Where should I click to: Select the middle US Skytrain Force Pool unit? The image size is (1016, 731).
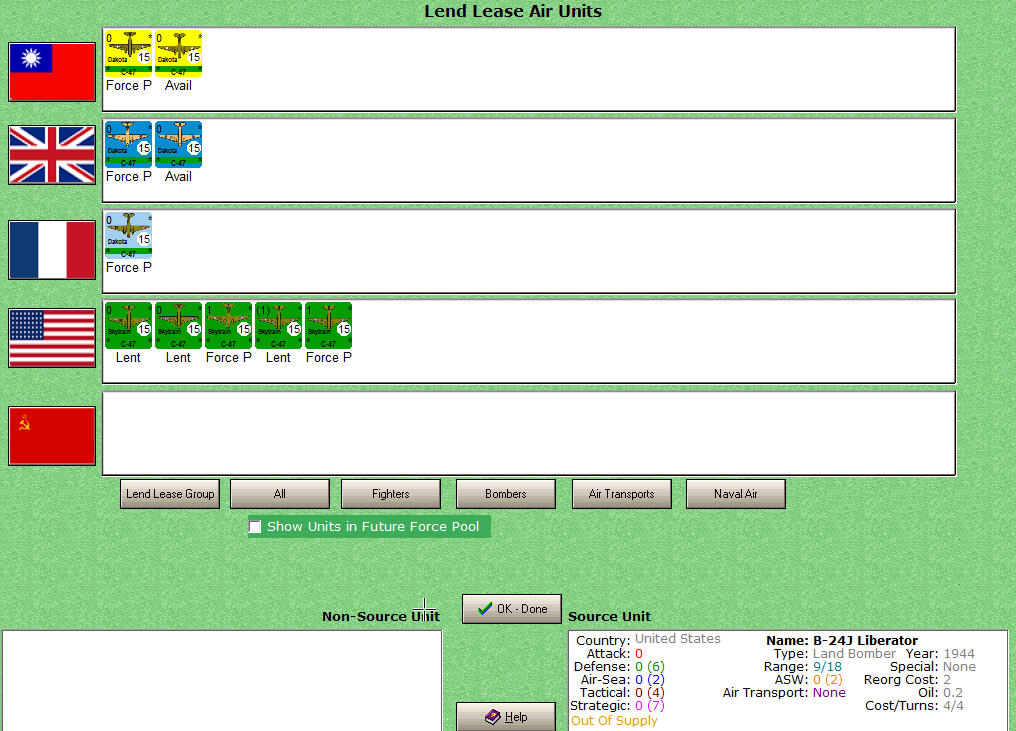228,325
